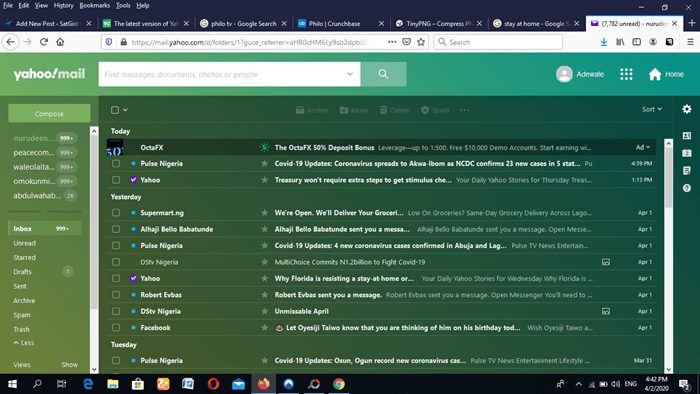Tick the select-all messages checkbox

[x=115, y=110]
